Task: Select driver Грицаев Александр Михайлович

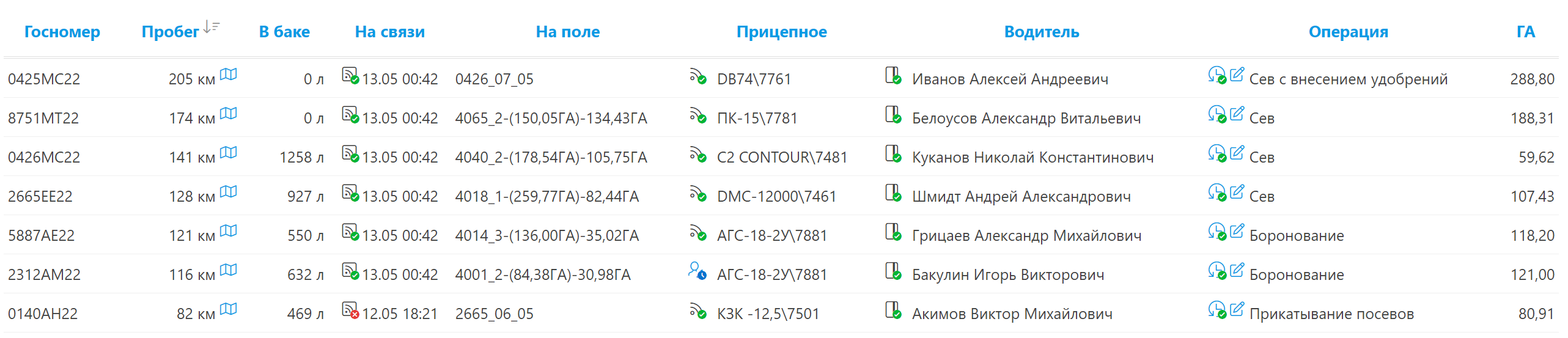Action: tap(1026, 235)
